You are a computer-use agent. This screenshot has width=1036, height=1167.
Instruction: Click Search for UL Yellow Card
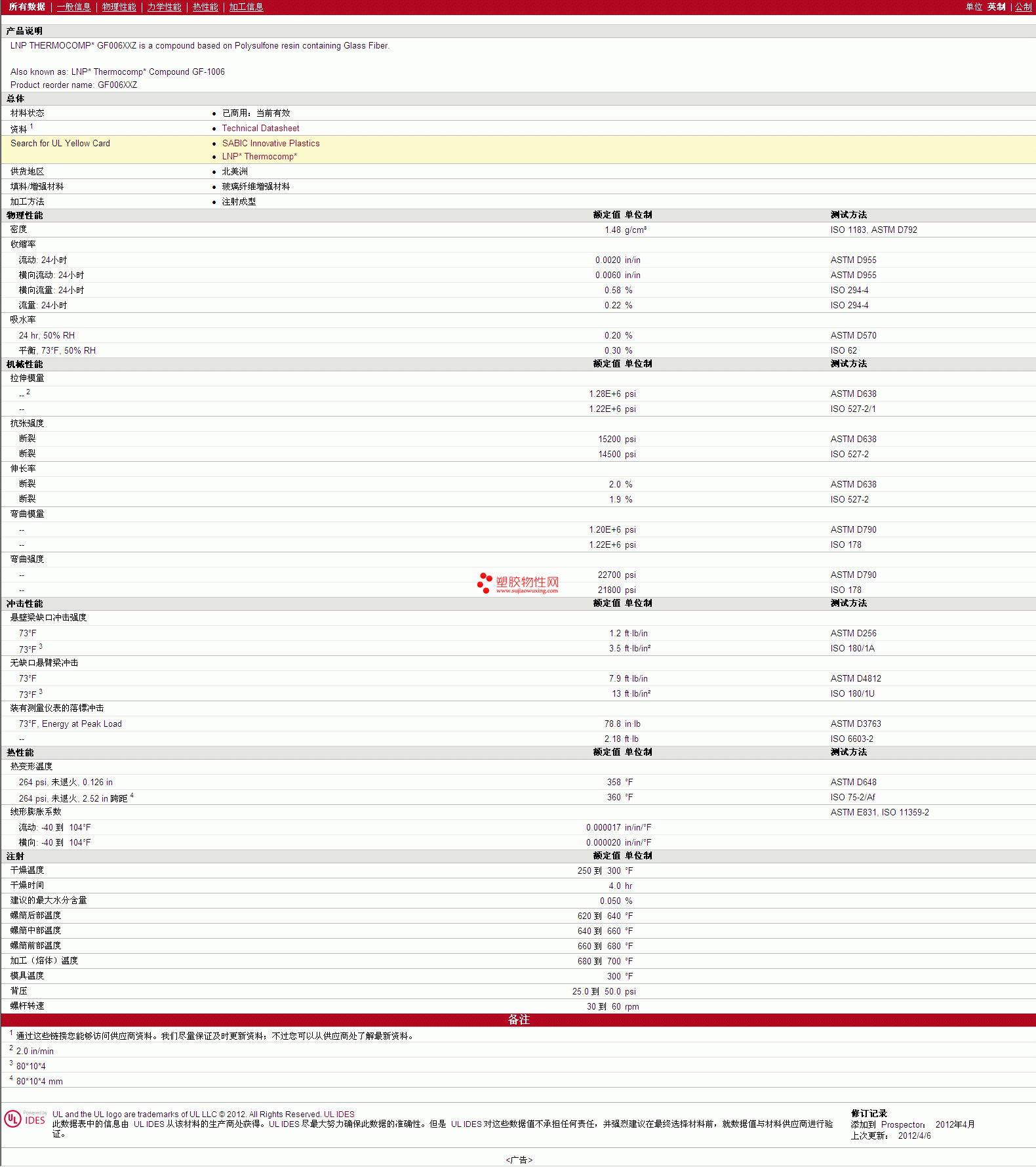[x=60, y=144]
